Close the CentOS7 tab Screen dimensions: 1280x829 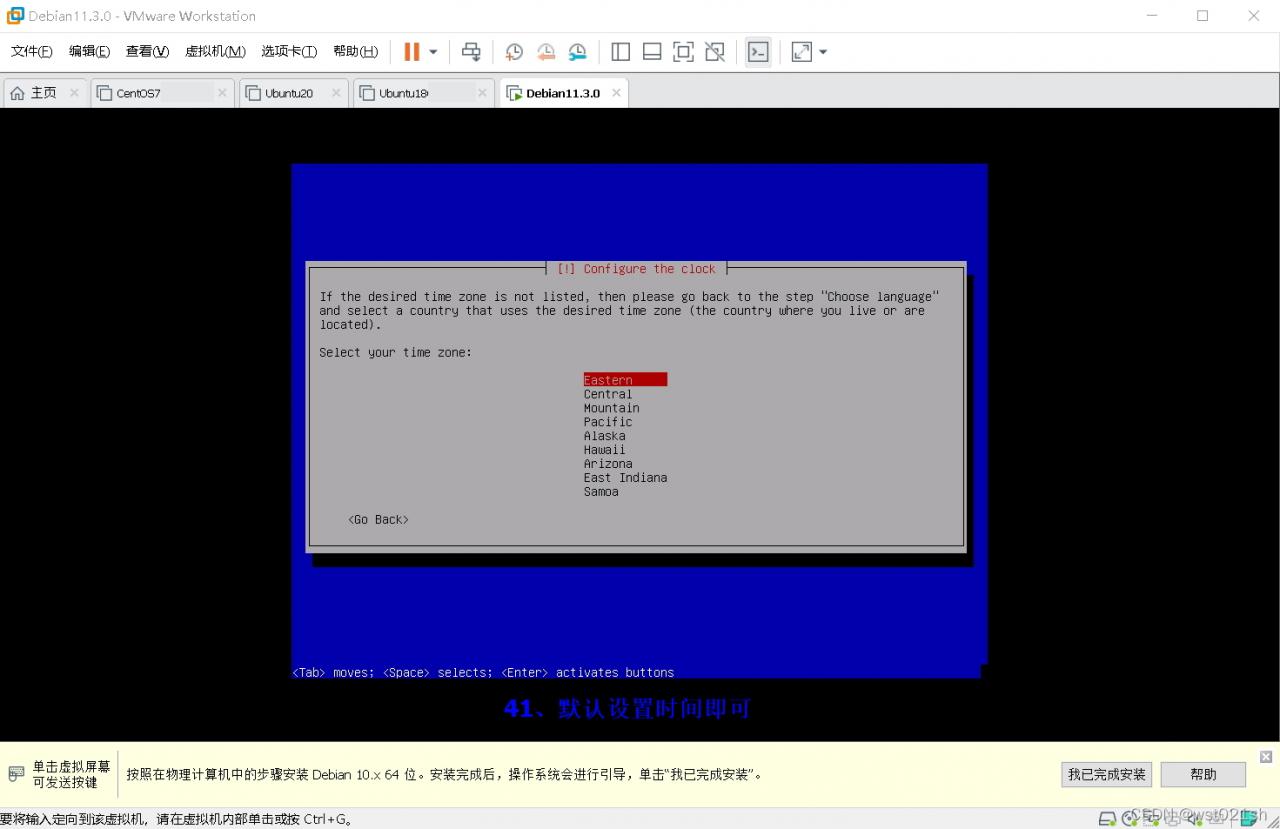click(222, 93)
